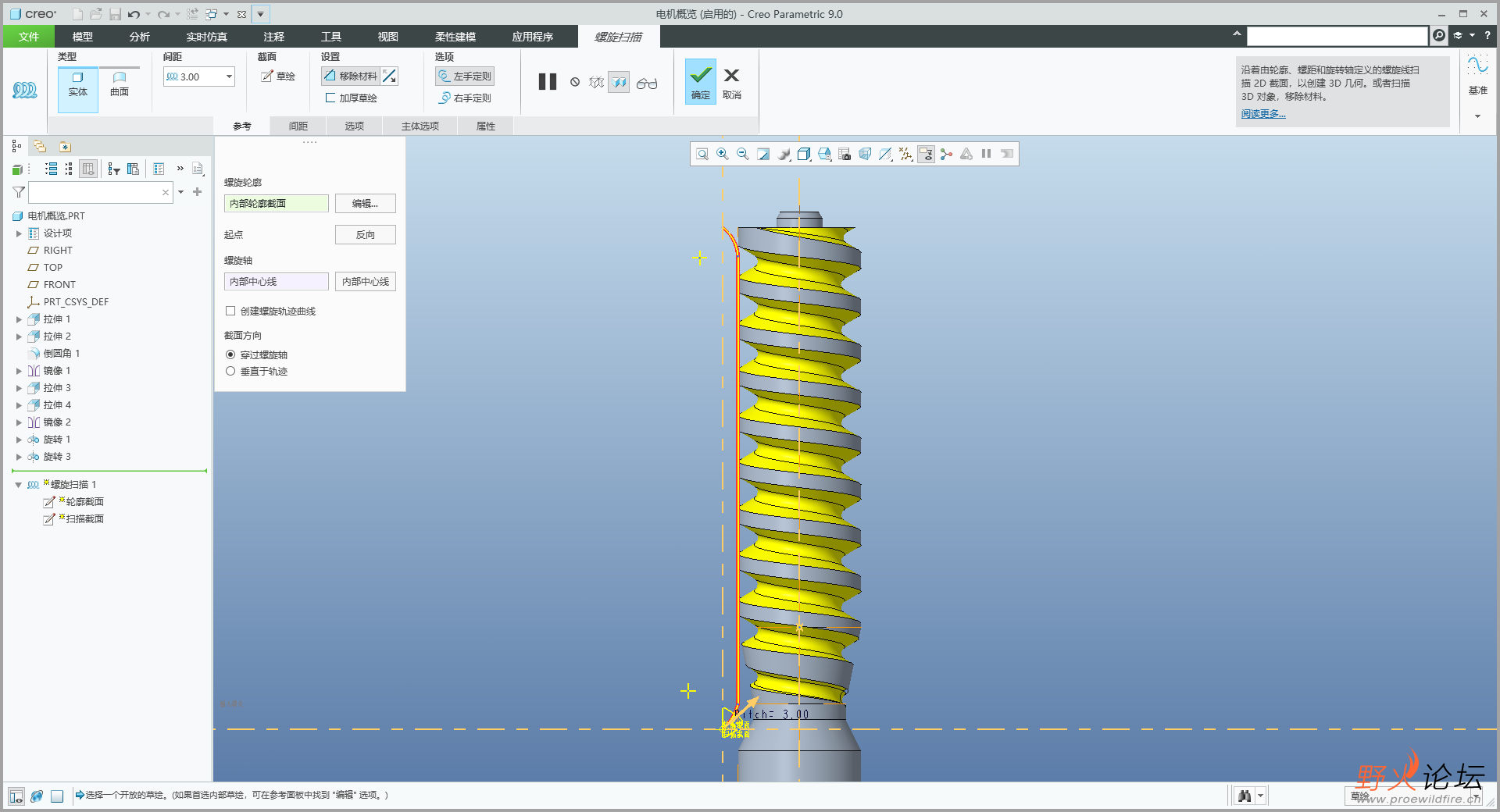Expand the 设计项 tree node
The height and width of the screenshot is (812, 1500).
[x=19, y=233]
